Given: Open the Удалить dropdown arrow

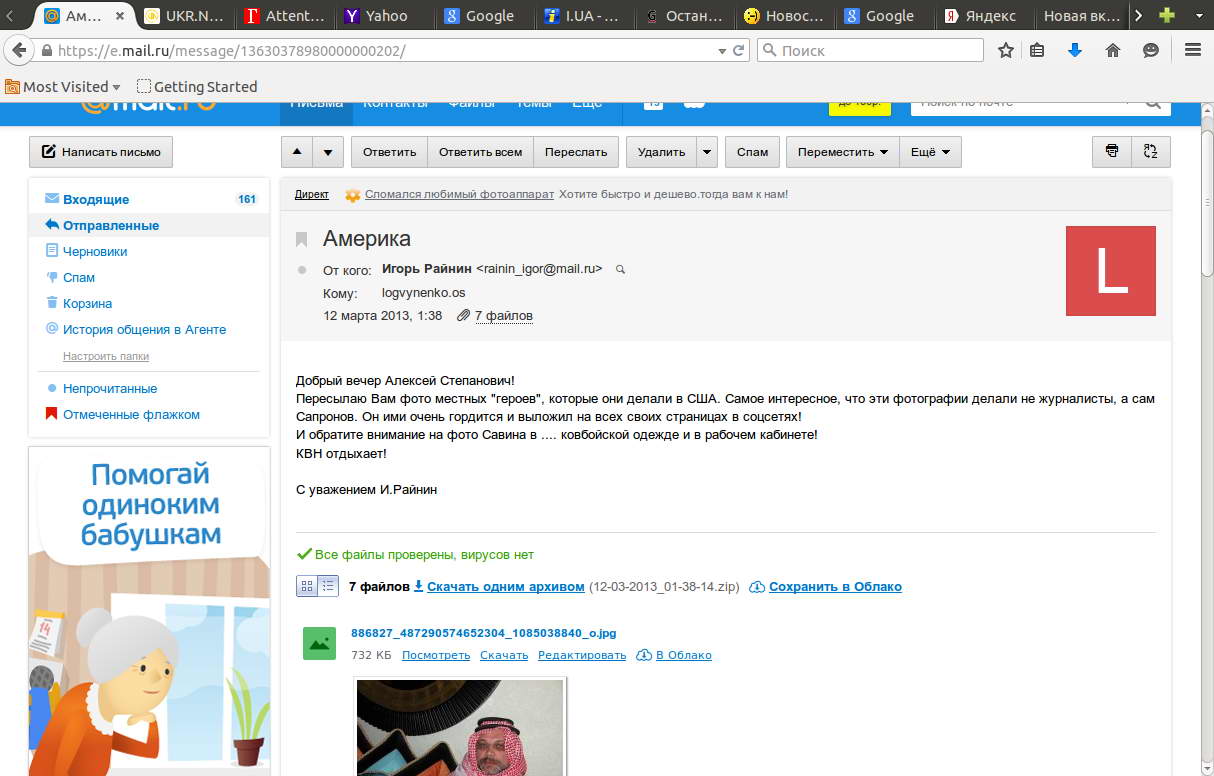Looking at the screenshot, I should click(707, 152).
